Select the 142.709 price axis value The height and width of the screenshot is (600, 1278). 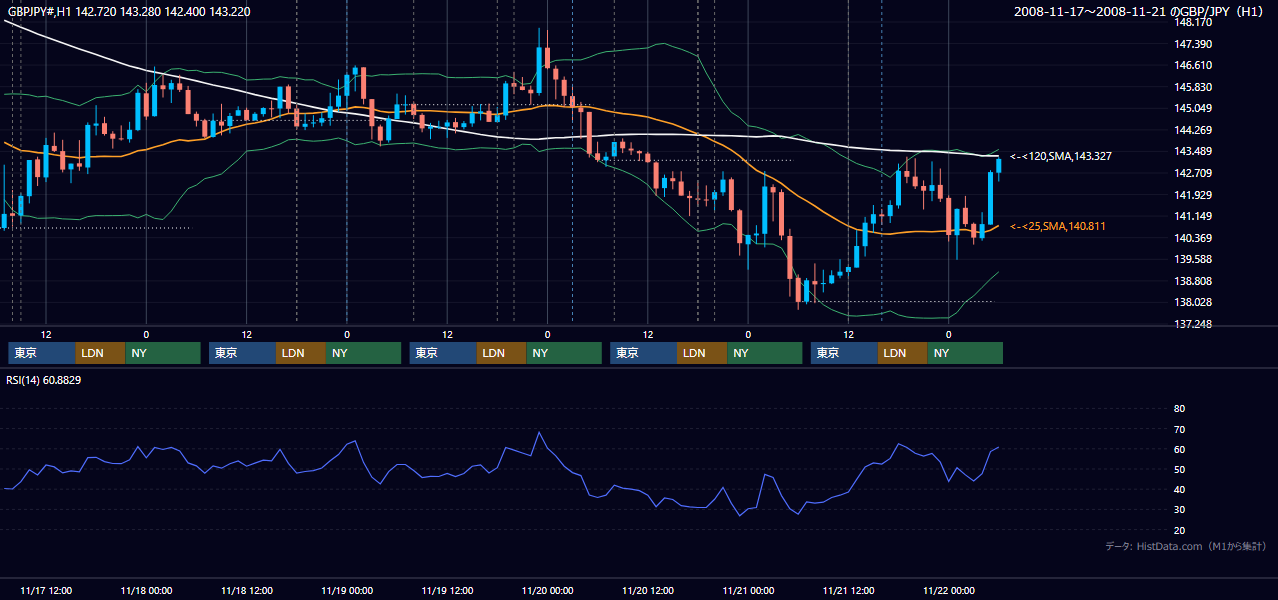pos(1193,173)
